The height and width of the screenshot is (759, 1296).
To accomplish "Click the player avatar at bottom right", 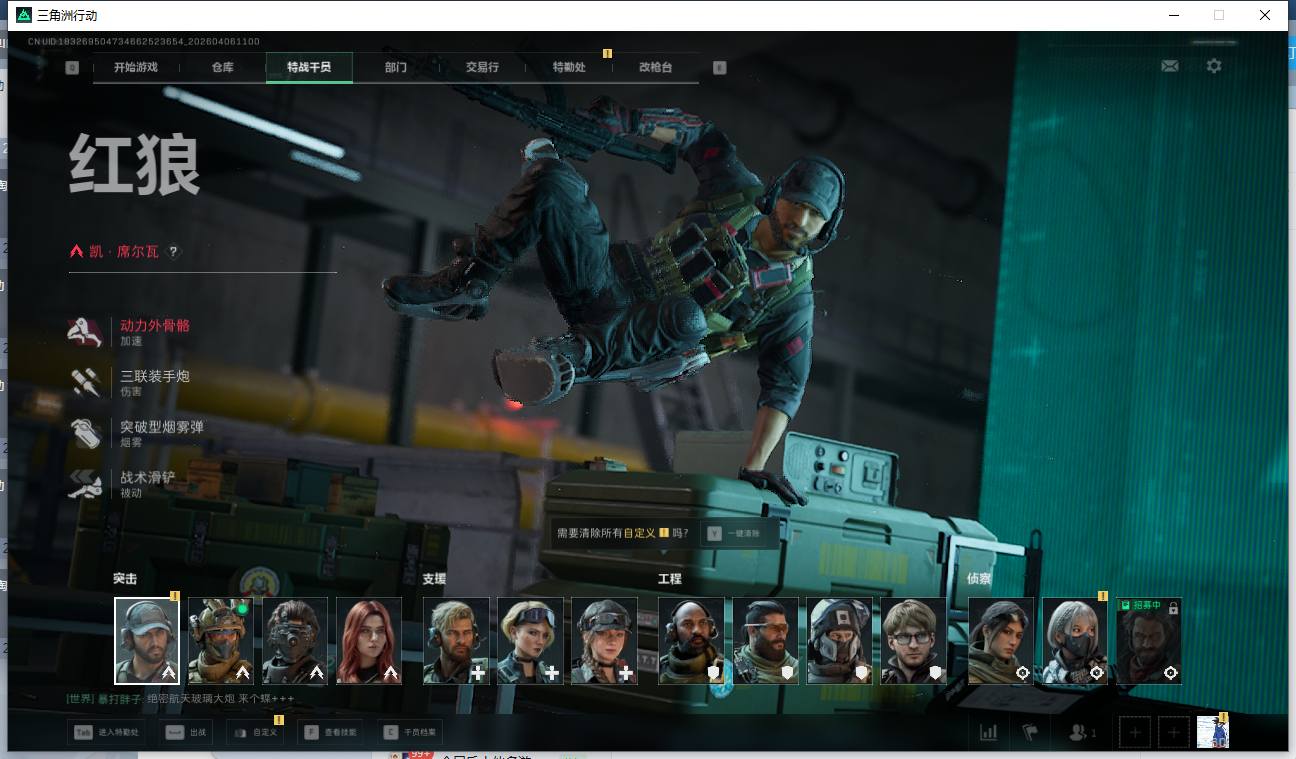I will tap(1212, 732).
